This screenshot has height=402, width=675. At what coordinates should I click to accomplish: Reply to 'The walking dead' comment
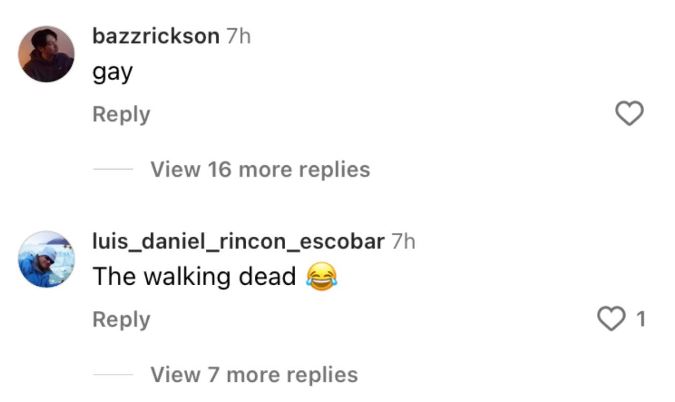click(x=121, y=320)
